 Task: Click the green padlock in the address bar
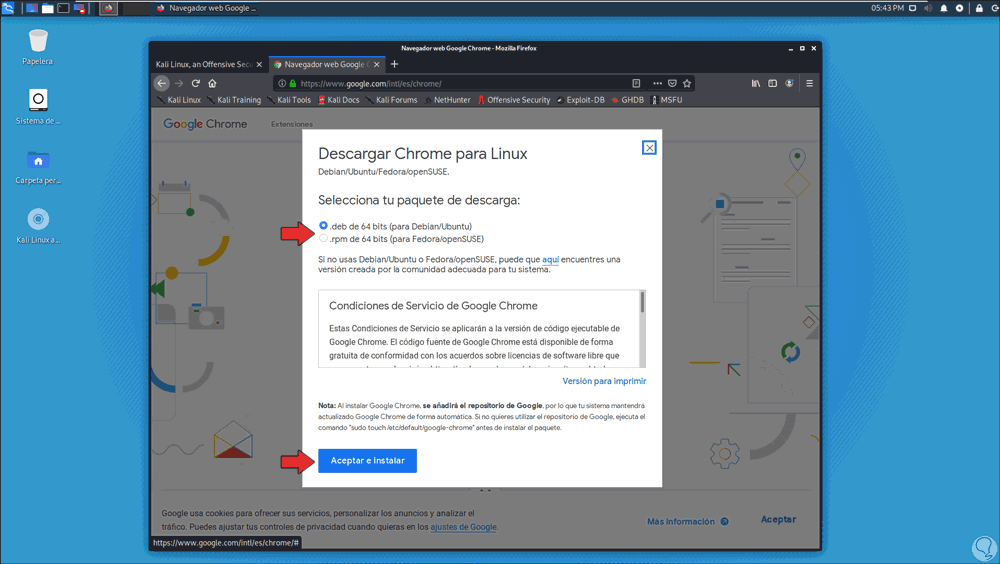coord(293,84)
